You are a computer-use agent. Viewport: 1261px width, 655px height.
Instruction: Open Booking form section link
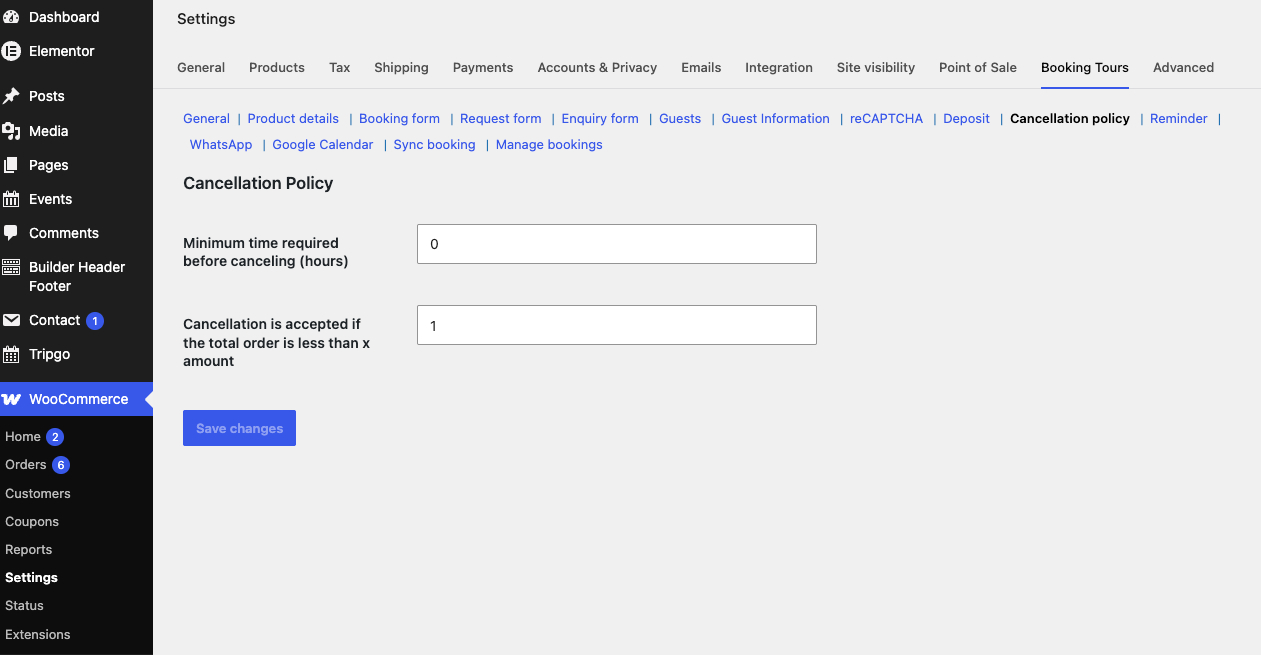[x=399, y=118]
